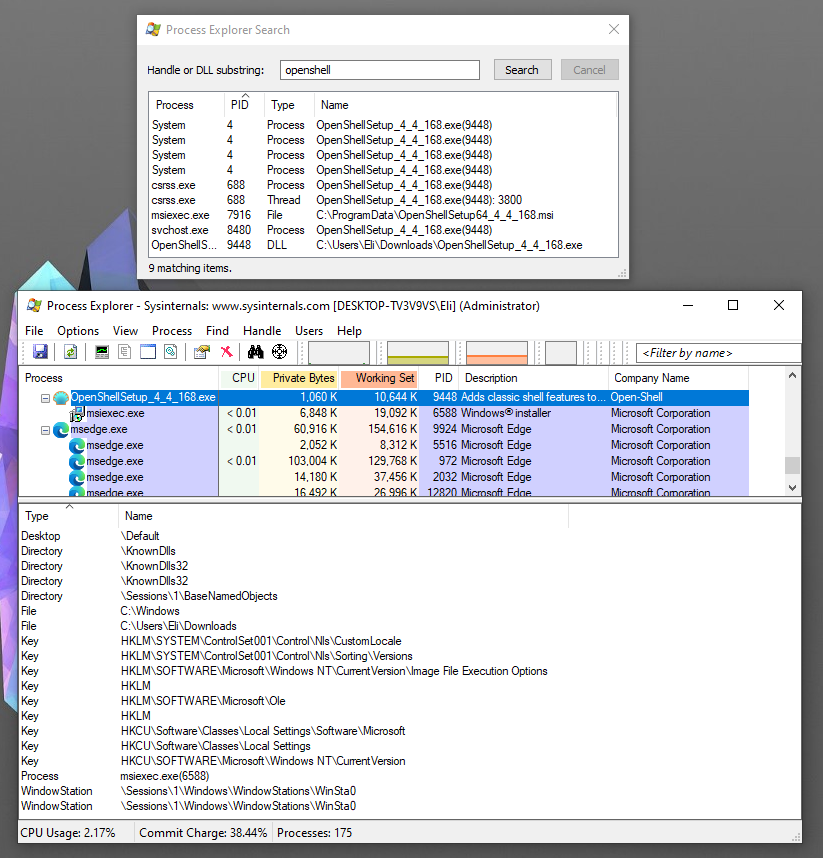
Task: Collapse the OpenShellSetup_4_4_168.exe tree node
Action: tap(45, 398)
